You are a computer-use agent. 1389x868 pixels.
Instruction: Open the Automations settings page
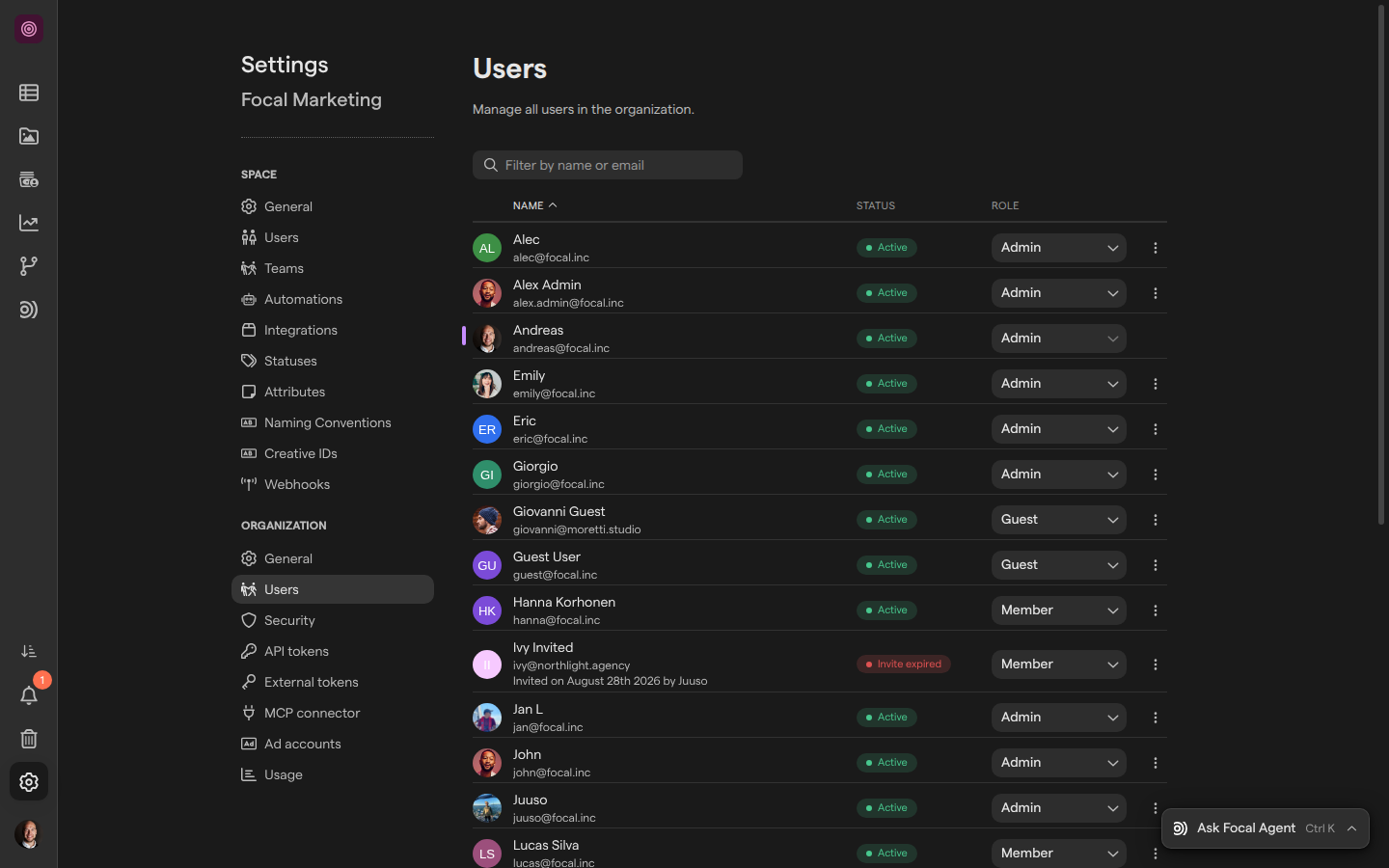point(333,299)
